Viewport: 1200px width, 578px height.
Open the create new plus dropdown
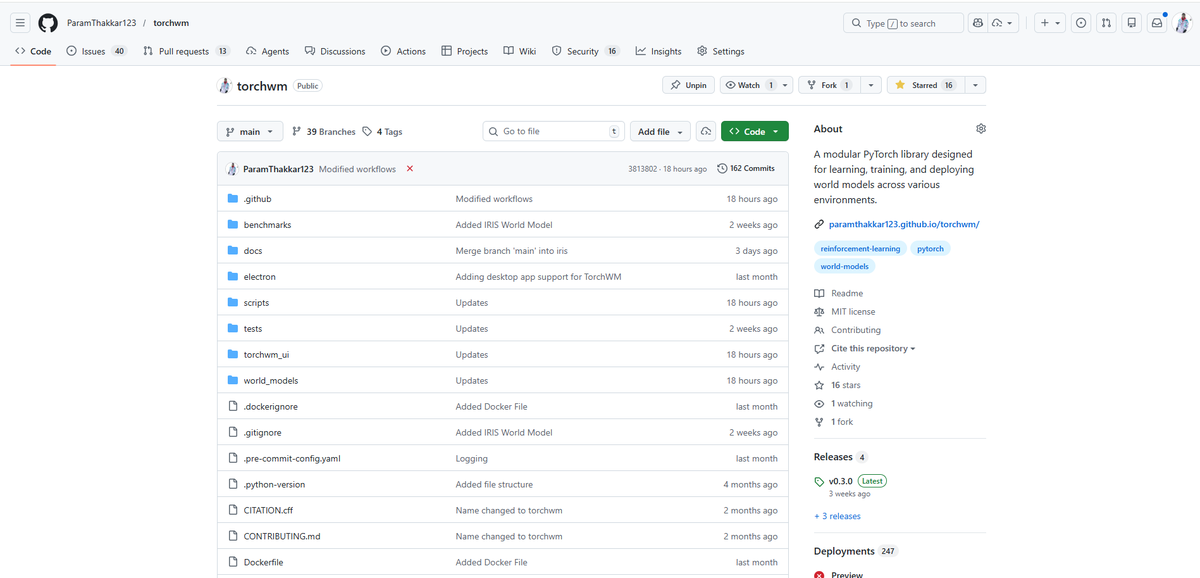click(x=1049, y=23)
